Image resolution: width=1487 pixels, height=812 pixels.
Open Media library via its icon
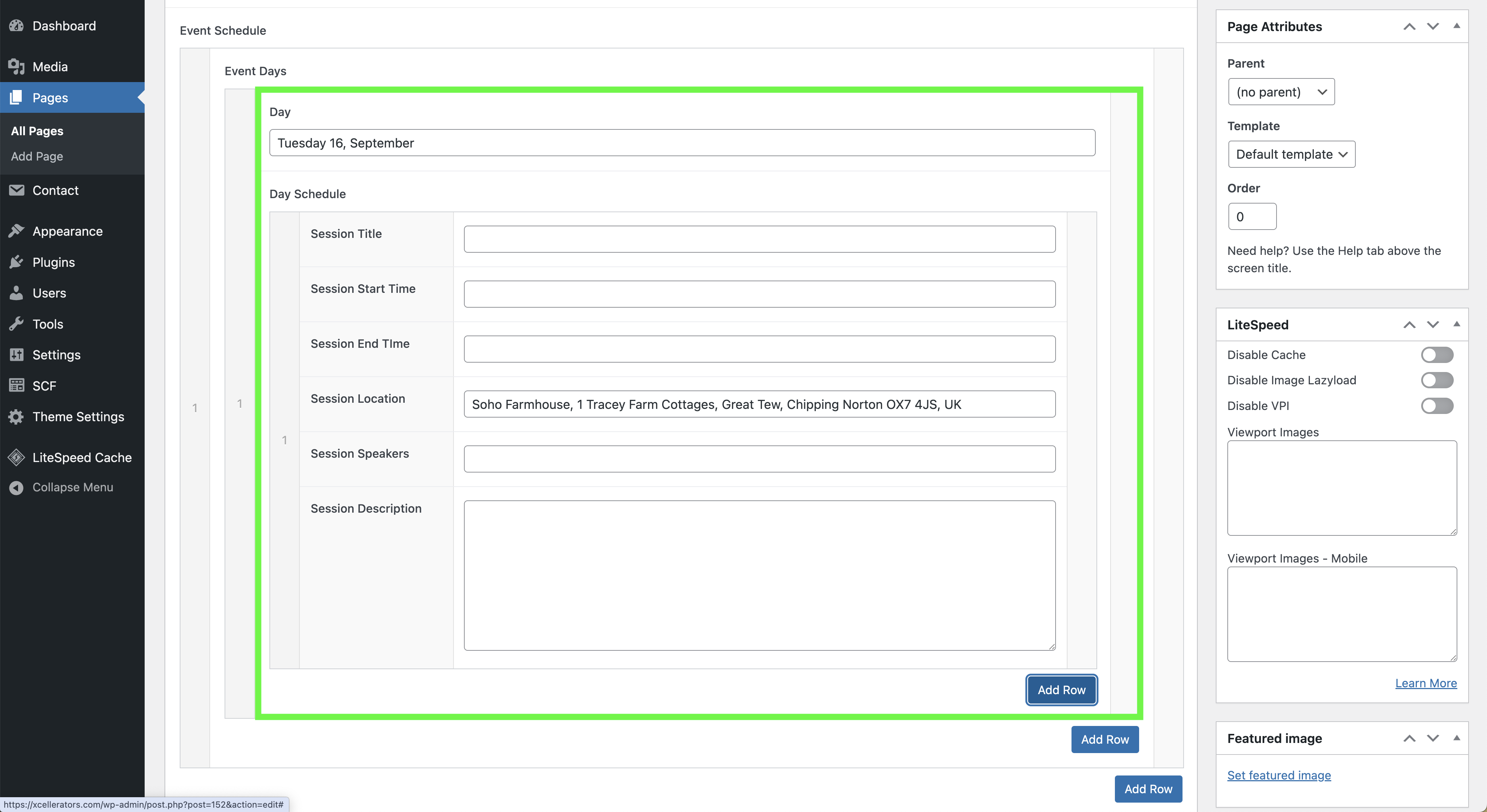16,67
